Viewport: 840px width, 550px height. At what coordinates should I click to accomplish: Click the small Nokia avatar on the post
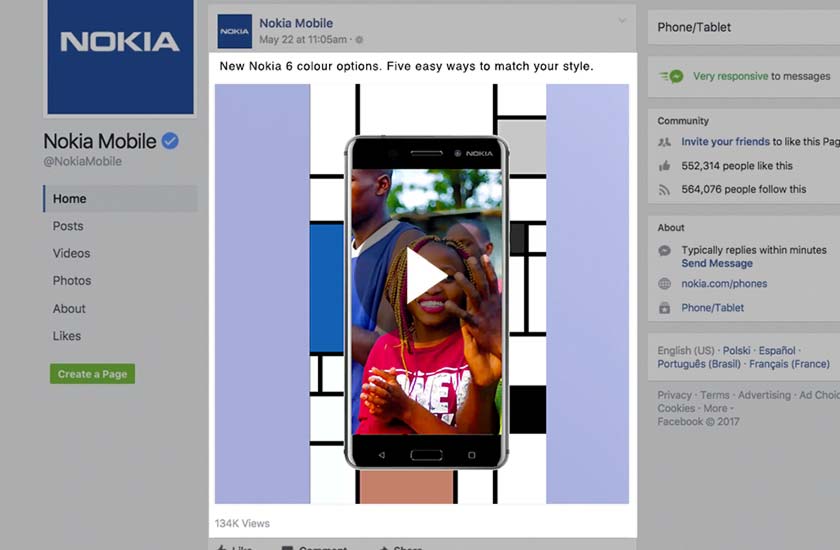[235, 31]
